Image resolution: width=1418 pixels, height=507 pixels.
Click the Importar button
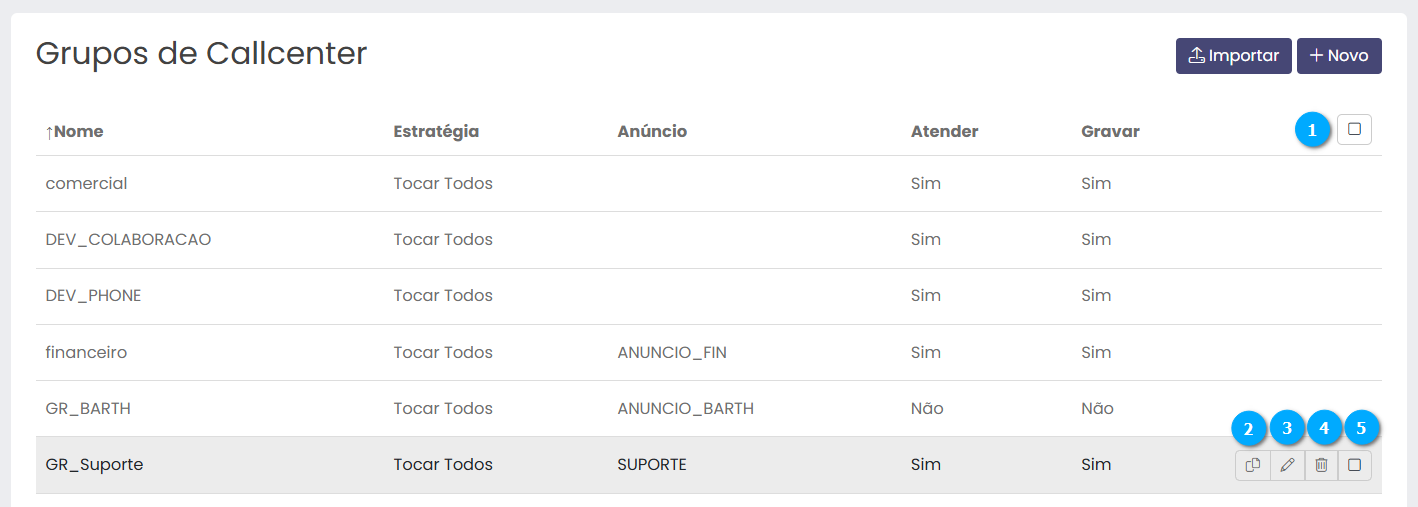pyautogui.click(x=1233, y=56)
